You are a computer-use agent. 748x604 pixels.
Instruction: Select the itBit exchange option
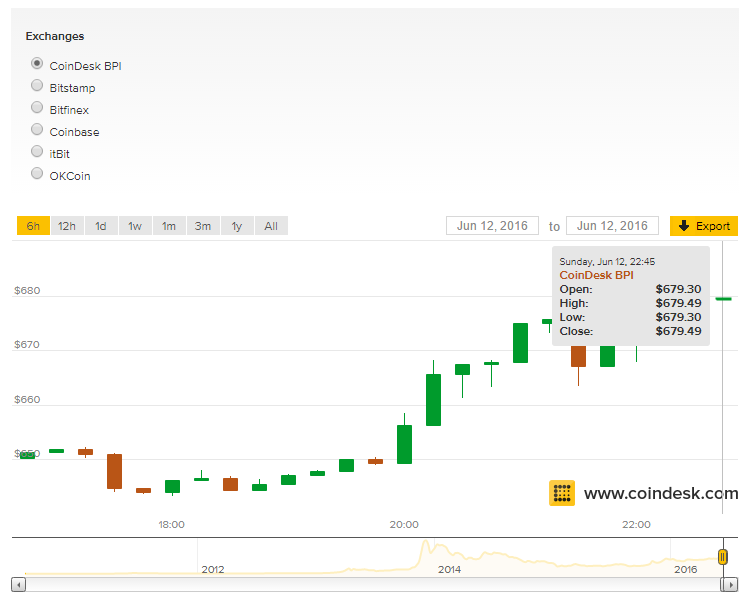click(x=37, y=151)
